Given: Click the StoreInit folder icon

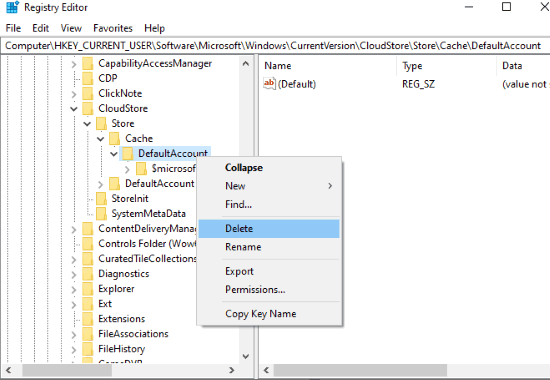Looking at the screenshot, I should (x=101, y=199).
